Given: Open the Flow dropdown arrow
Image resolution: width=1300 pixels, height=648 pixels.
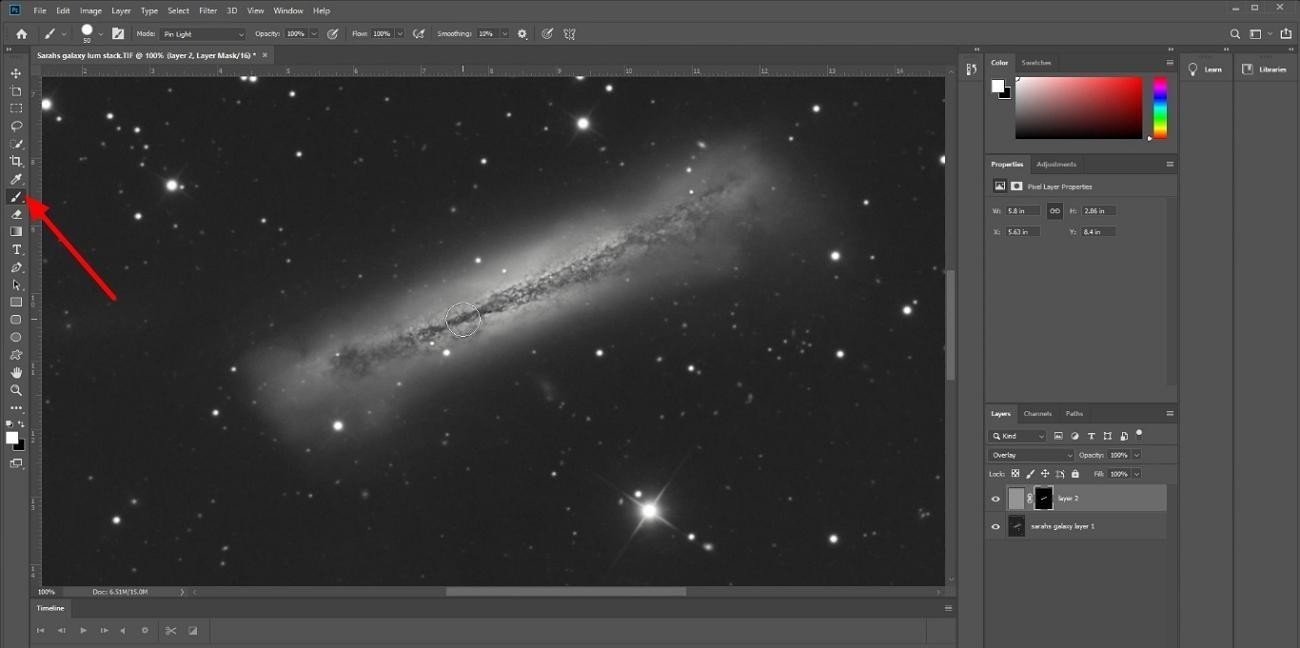Looking at the screenshot, I should coord(400,34).
